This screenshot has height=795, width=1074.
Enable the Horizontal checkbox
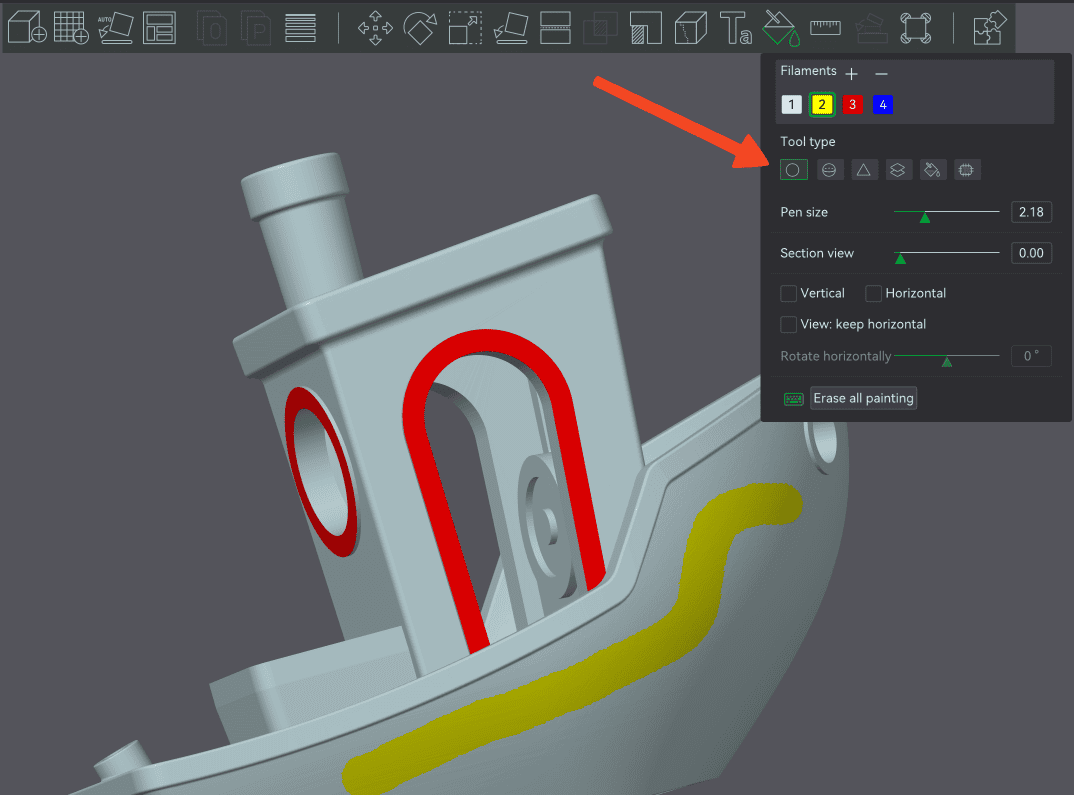pyautogui.click(x=874, y=293)
